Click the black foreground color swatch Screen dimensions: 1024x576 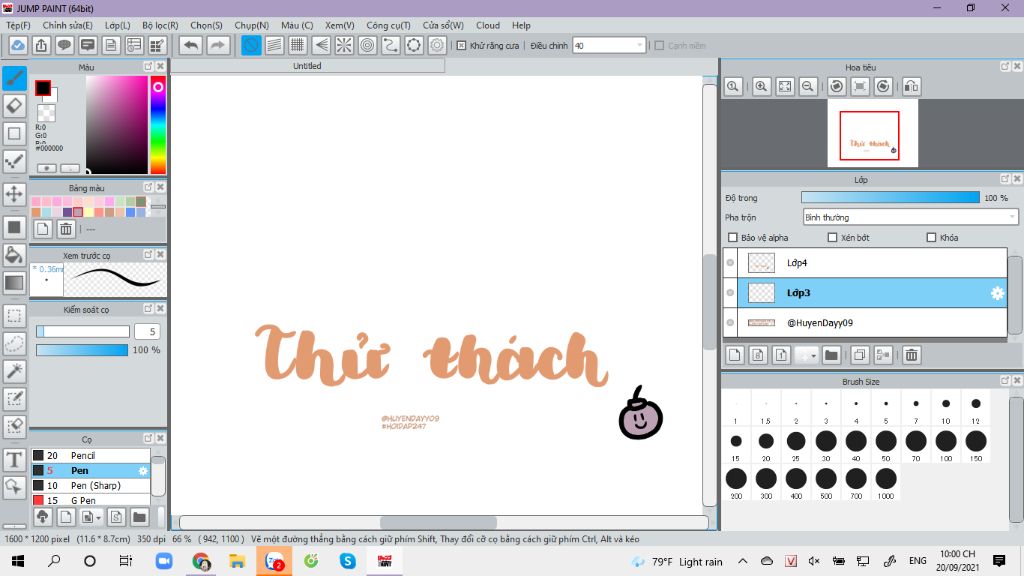(x=42, y=88)
